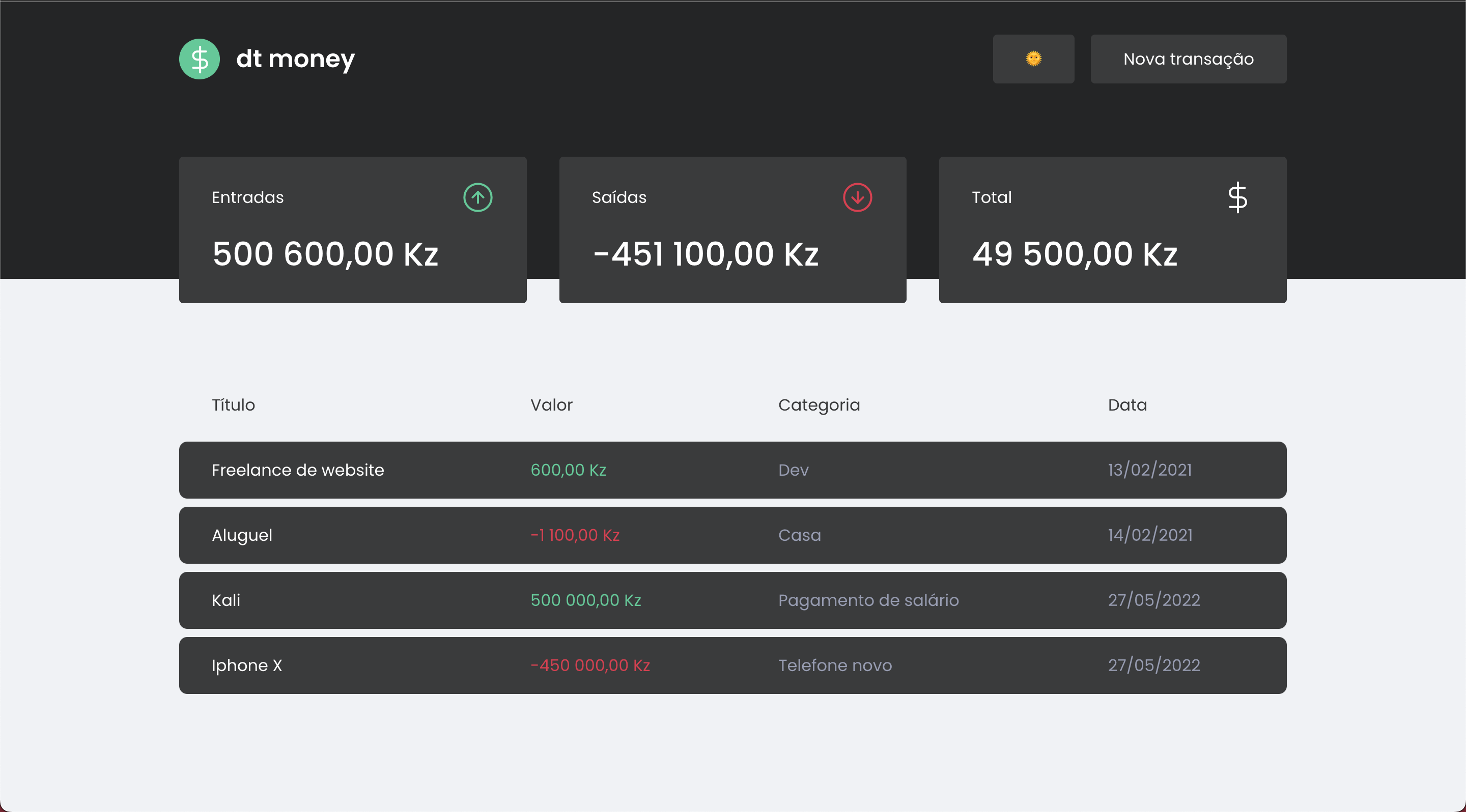The image size is (1466, 812).
Task: Click the Iphone X transaction title
Action: click(246, 665)
